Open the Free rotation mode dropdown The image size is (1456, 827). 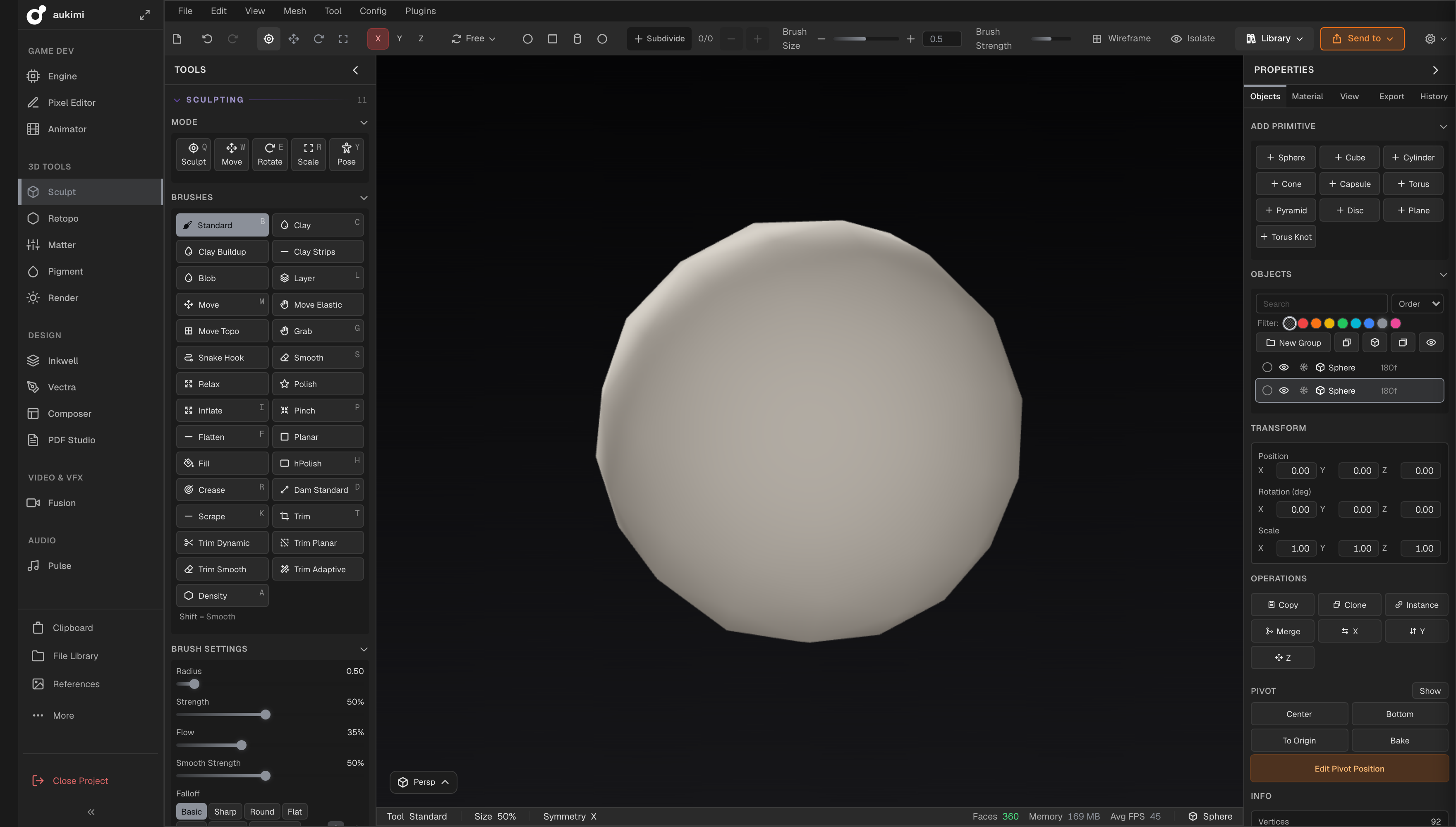(474, 38)
